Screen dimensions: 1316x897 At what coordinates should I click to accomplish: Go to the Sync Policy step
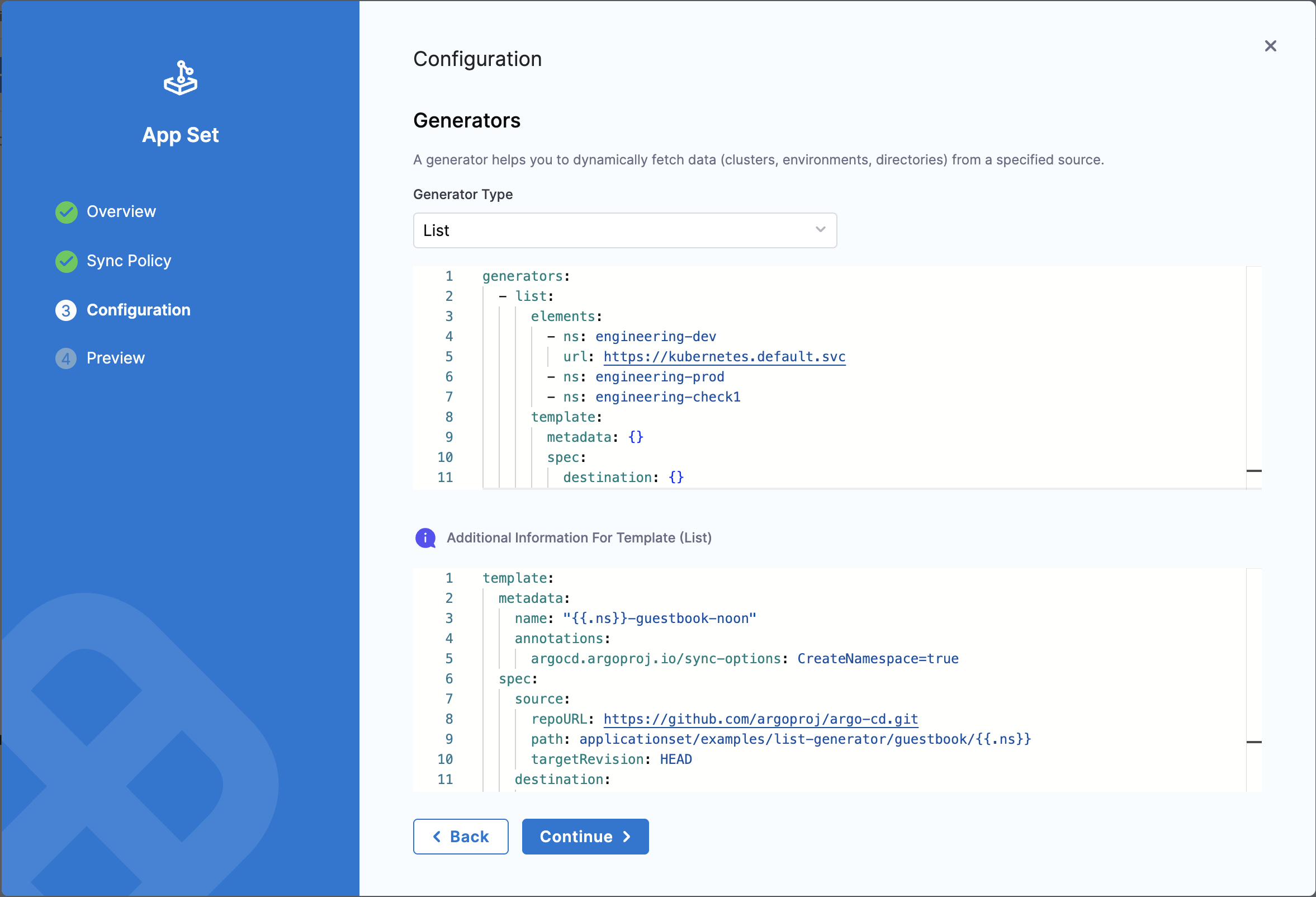[129, 261]
